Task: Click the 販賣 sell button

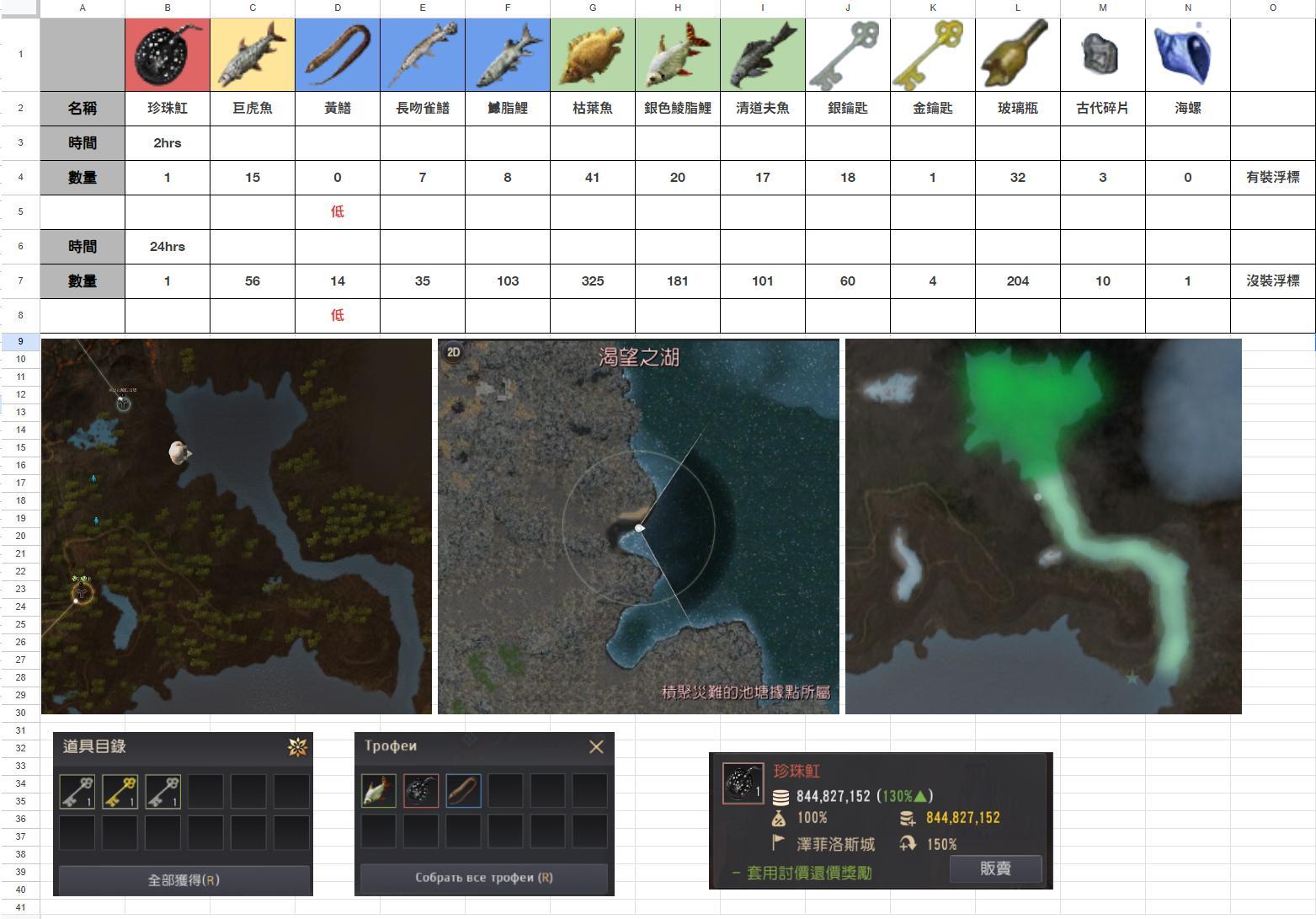Action: coord(995,868)
